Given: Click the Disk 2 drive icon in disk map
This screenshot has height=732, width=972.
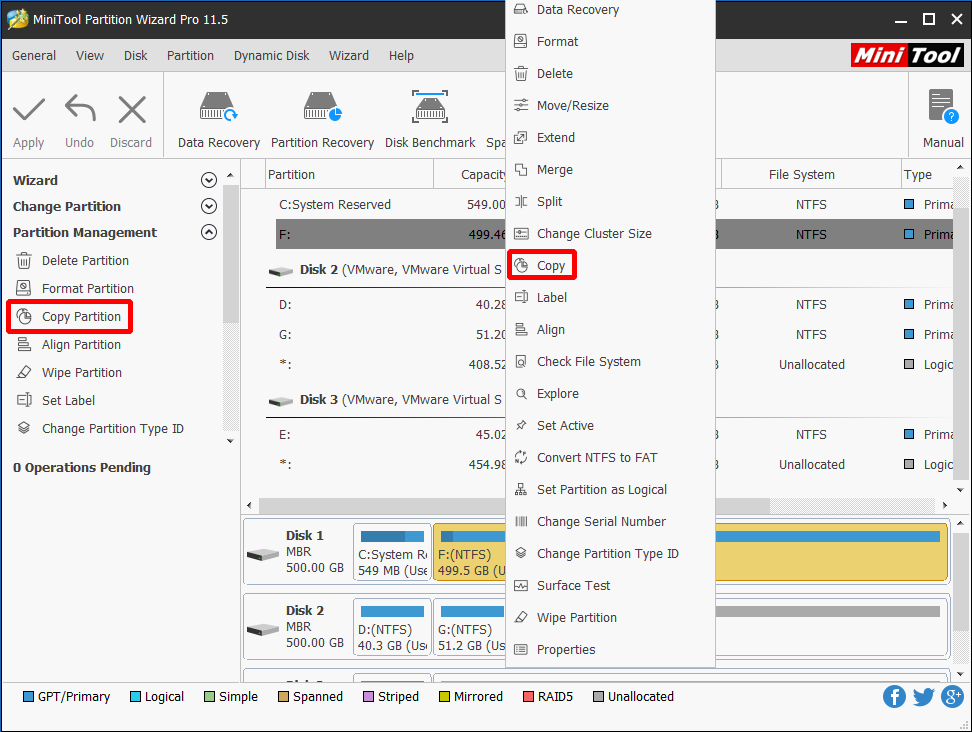Looking at the screenshot, I should coord(263,629).
